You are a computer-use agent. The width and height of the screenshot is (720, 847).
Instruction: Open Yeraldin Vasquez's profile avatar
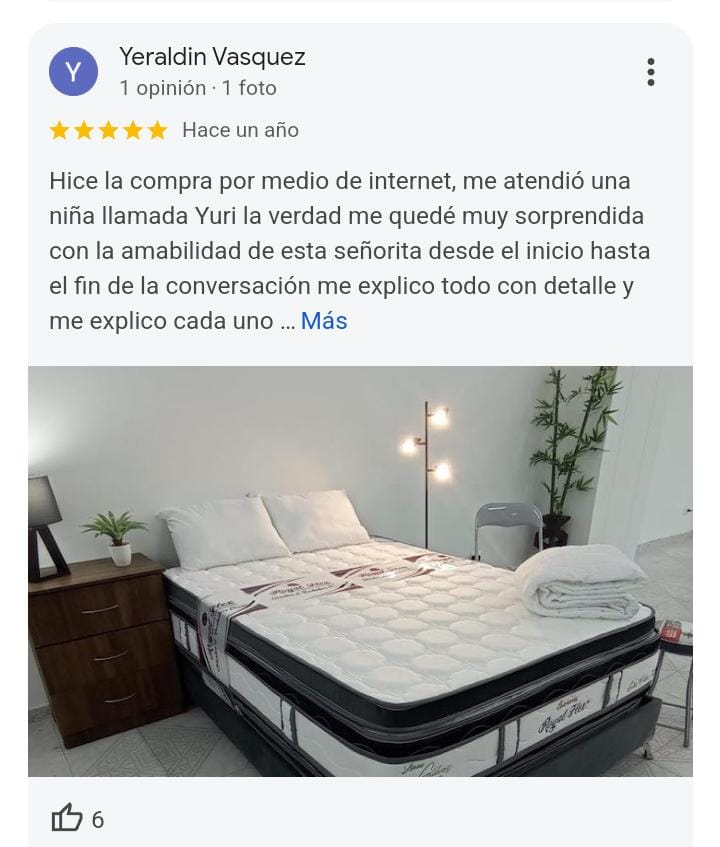point(73,71)
